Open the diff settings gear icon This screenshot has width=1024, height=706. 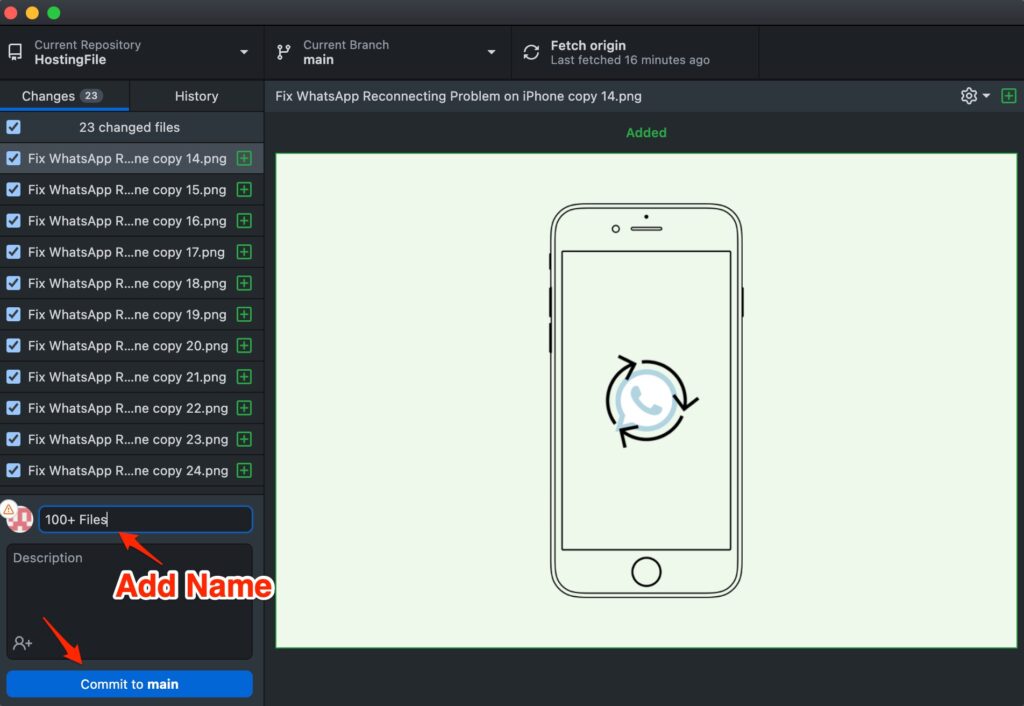click(x=968, y=96)
